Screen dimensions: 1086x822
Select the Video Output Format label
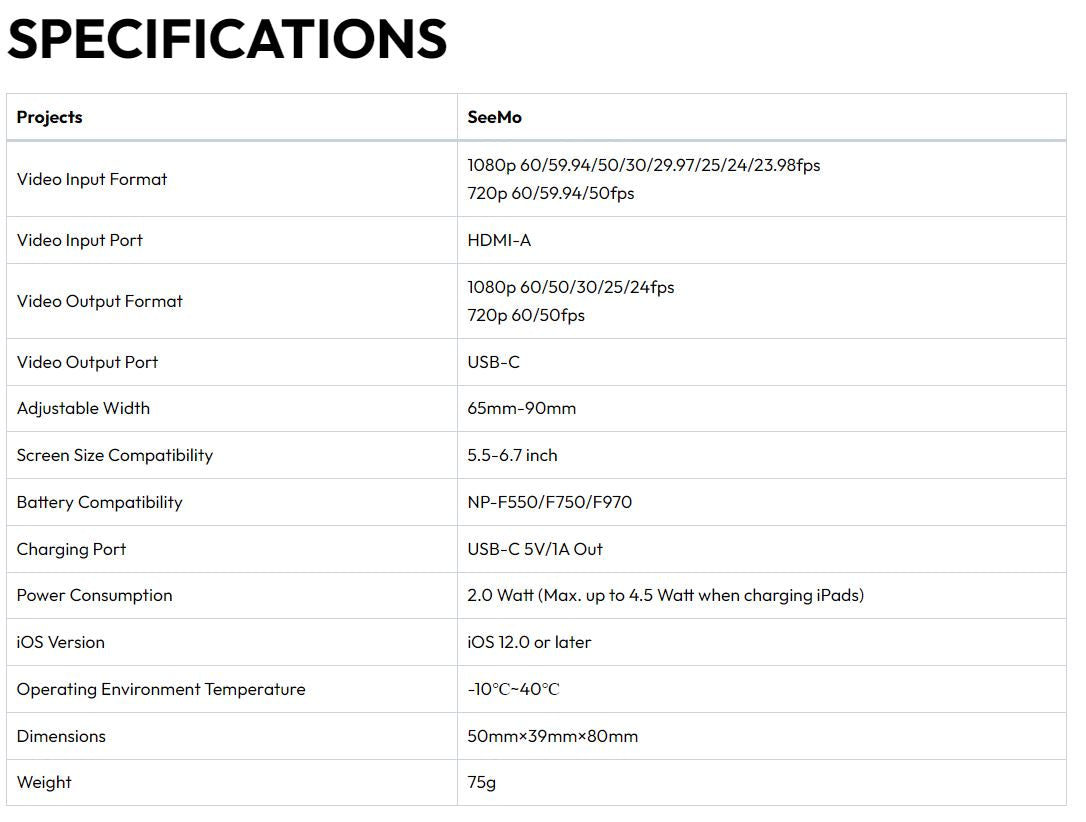(x=100, y=301)
